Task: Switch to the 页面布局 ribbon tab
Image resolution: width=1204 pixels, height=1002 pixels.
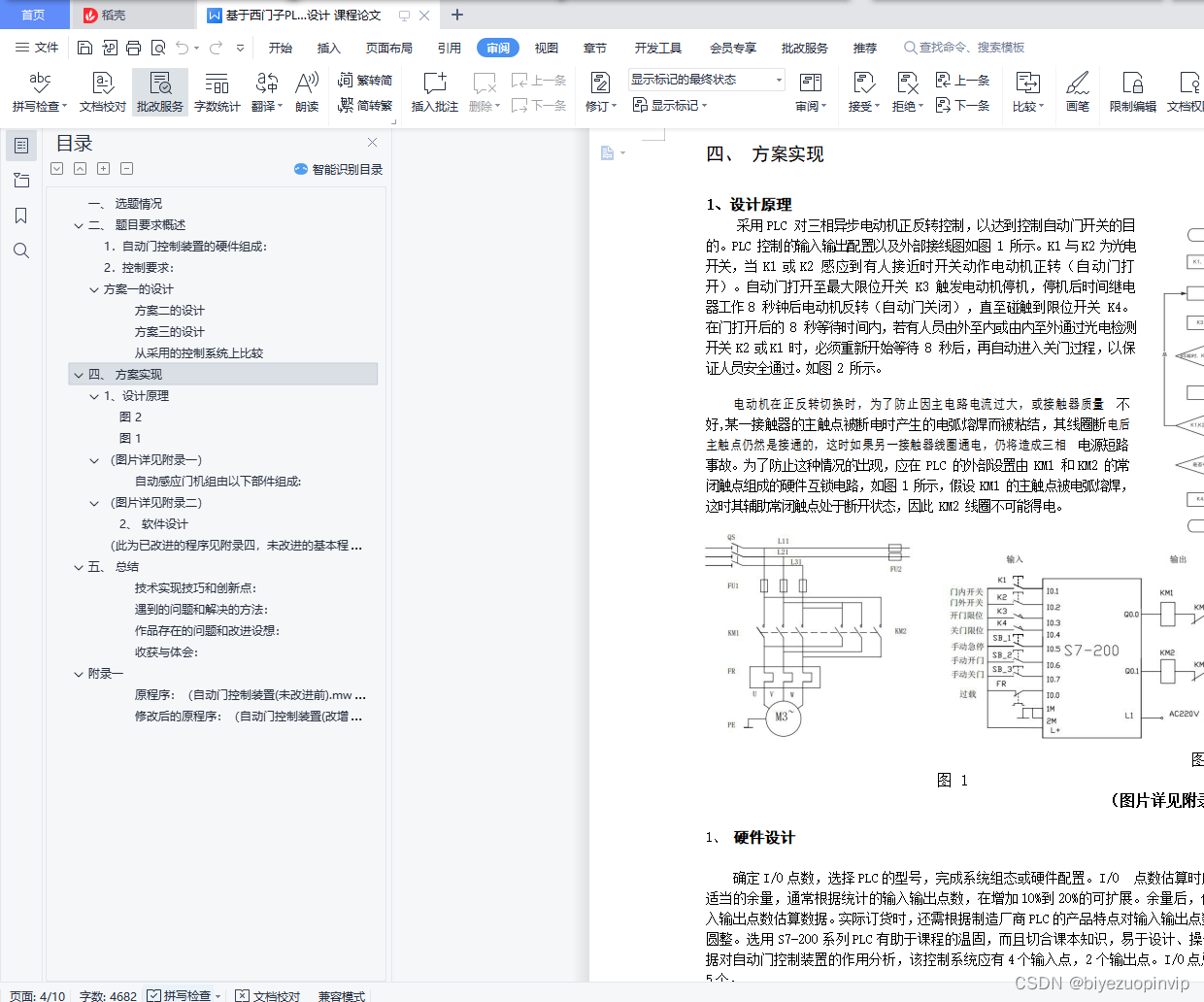Action: [x=388, y=47]
